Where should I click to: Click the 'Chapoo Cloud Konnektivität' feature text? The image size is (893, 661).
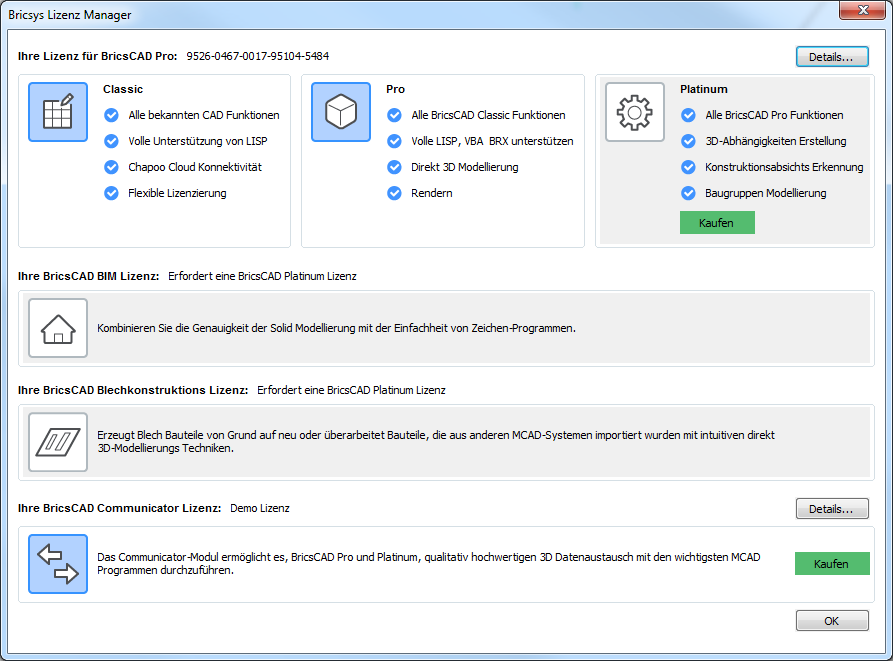coord(195,167)
